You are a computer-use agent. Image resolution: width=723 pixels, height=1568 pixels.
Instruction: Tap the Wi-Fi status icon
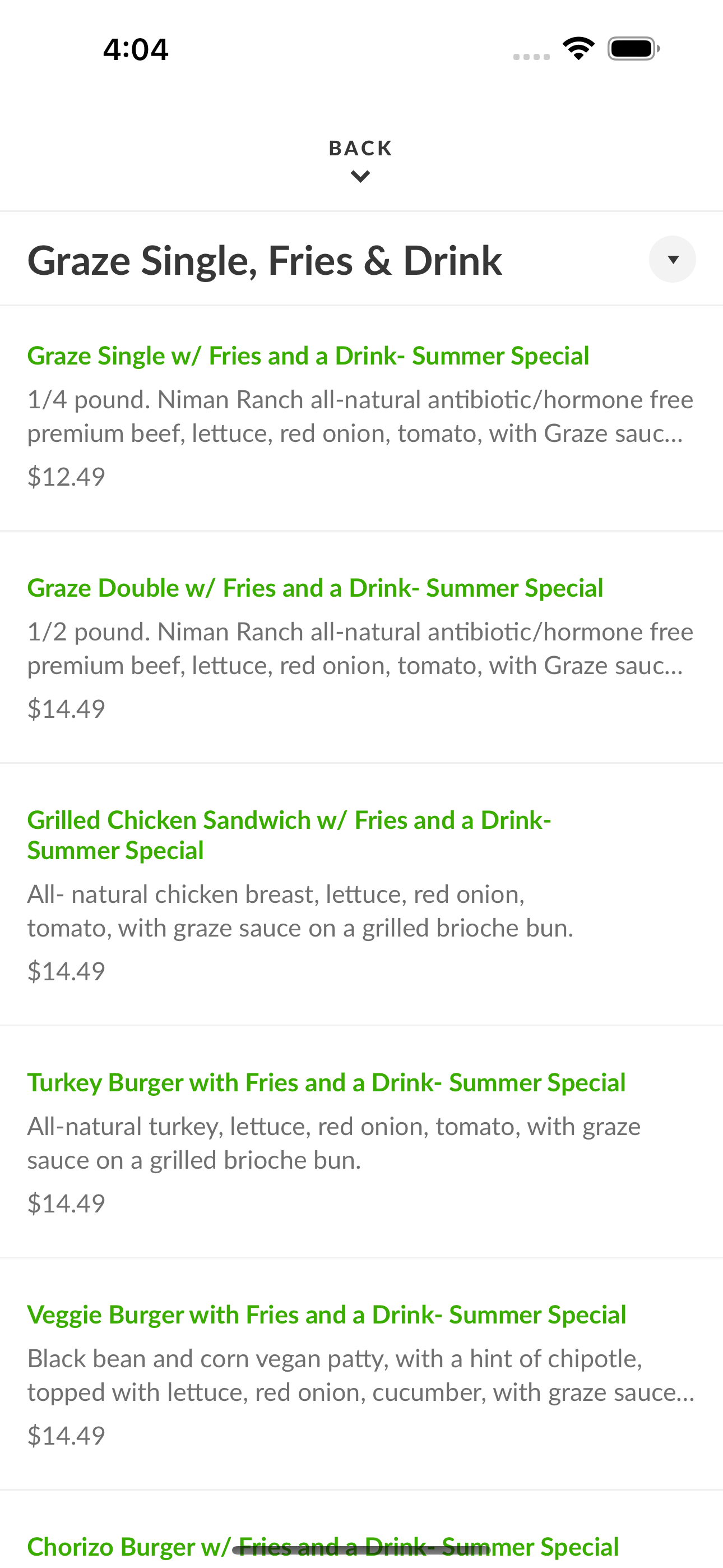tap(578, 49)
